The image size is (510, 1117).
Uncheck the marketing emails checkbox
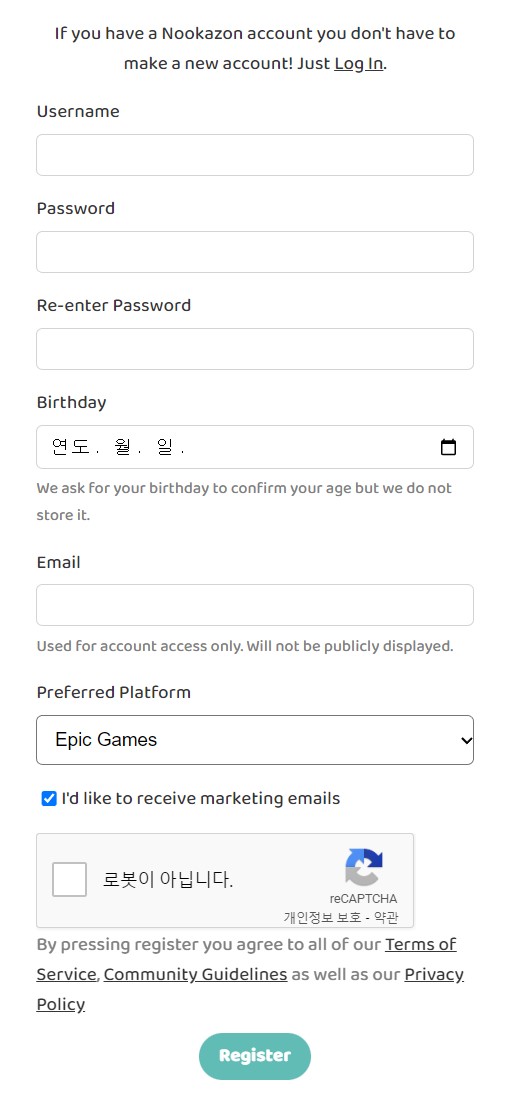point(49,799)
